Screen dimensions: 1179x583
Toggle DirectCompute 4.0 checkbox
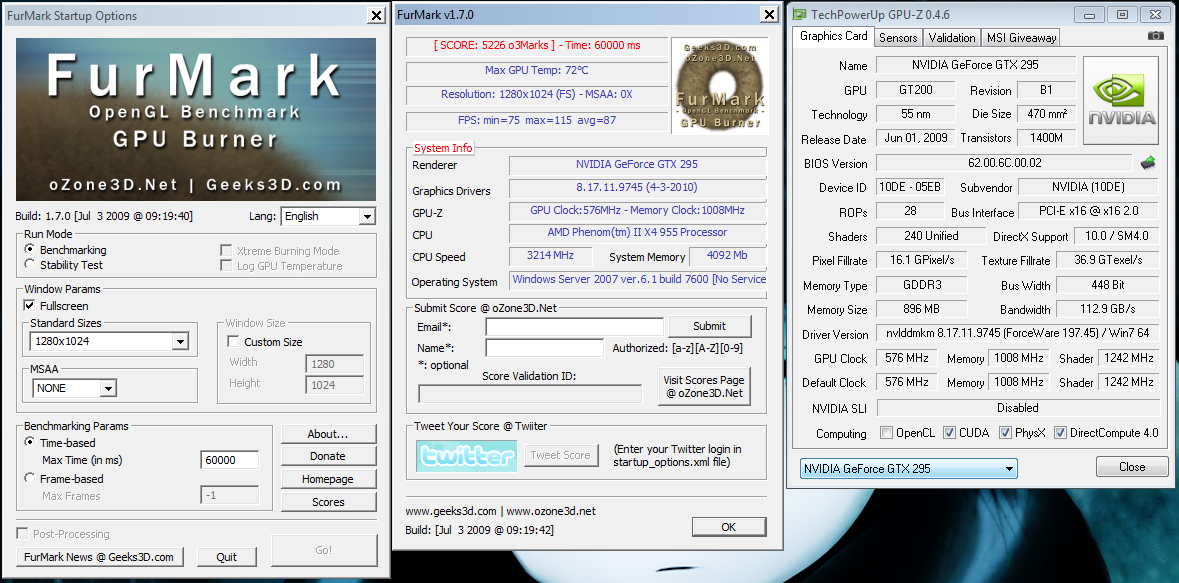pyautogui.click(x=1060, y=433)
